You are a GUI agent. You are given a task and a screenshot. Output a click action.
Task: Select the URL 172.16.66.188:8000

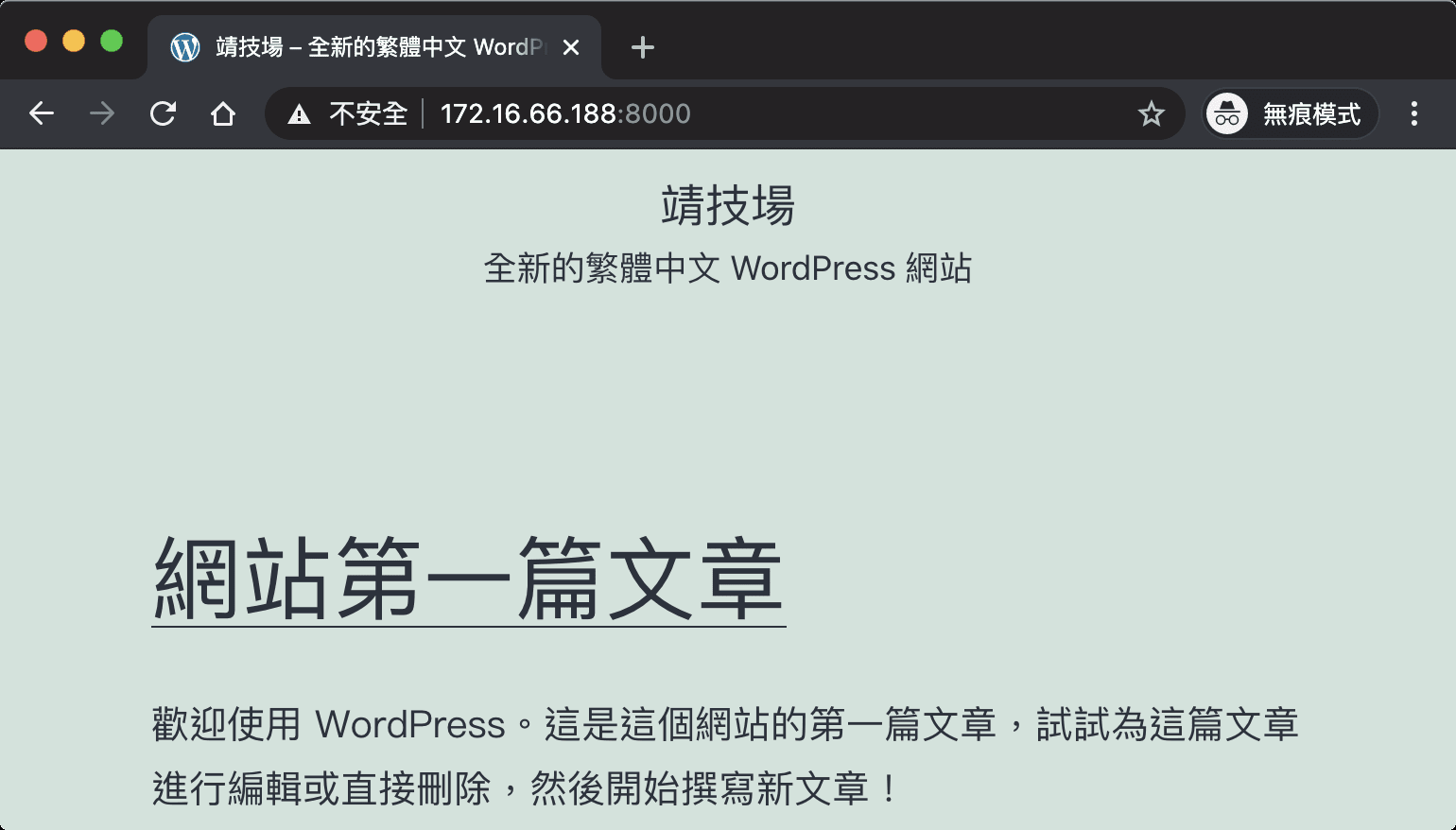point(564,113)
